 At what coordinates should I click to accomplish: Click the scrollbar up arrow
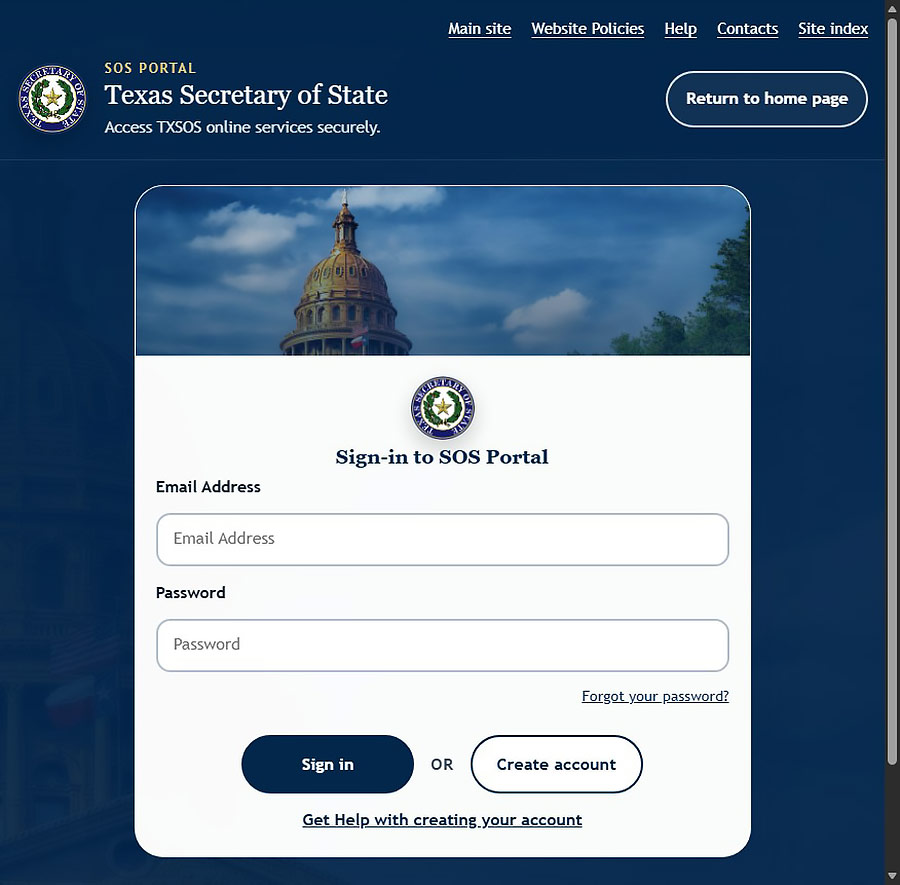[892, 8]
